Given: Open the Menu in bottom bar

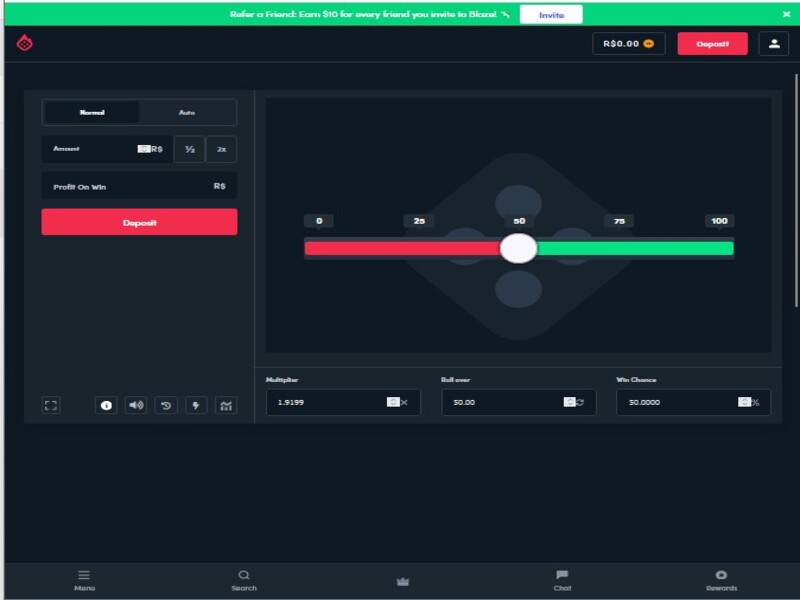Looking at the screenshot, I should coord(84,581).
